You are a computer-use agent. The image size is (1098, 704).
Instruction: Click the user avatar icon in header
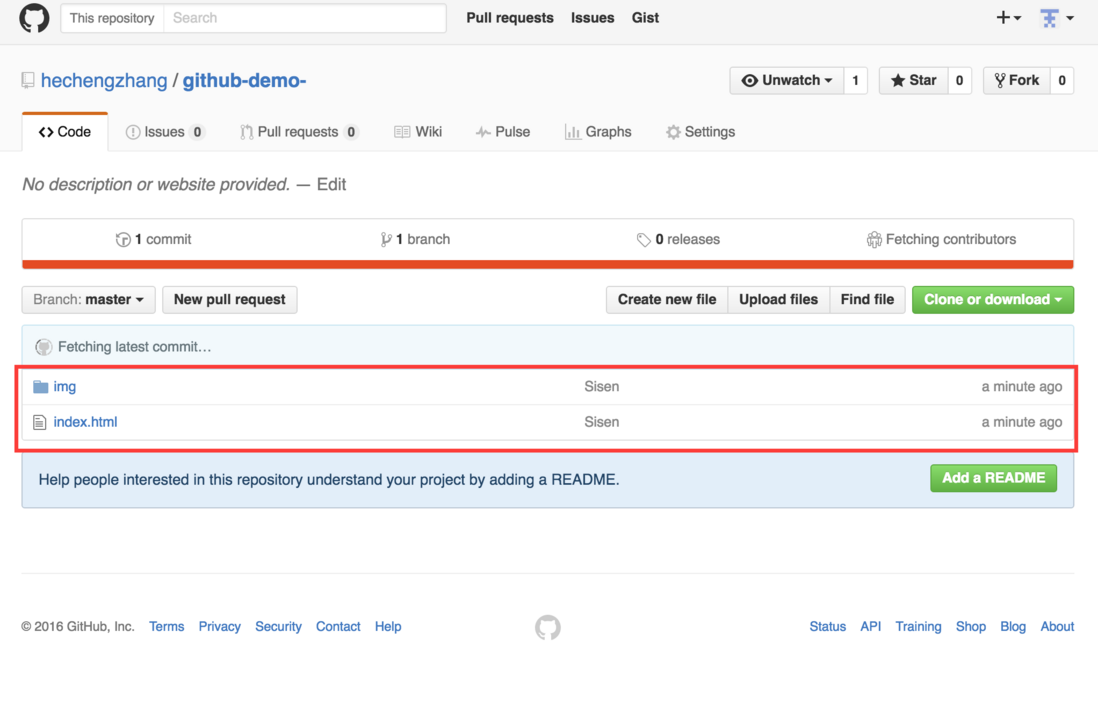point(1049,18)
